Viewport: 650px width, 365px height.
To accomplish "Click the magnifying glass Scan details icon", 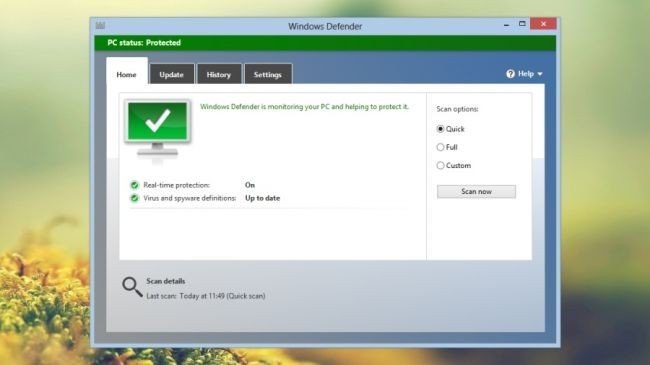I will 132,287.
